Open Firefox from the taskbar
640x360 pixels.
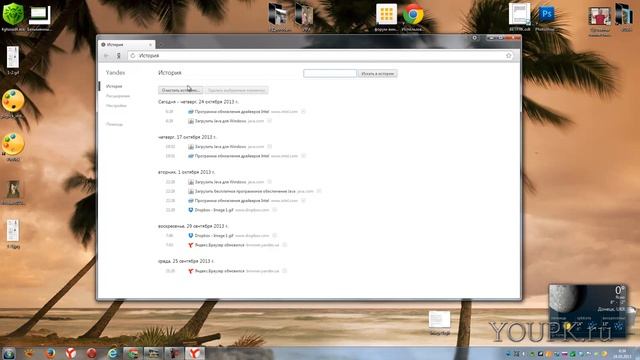(51, 353)
